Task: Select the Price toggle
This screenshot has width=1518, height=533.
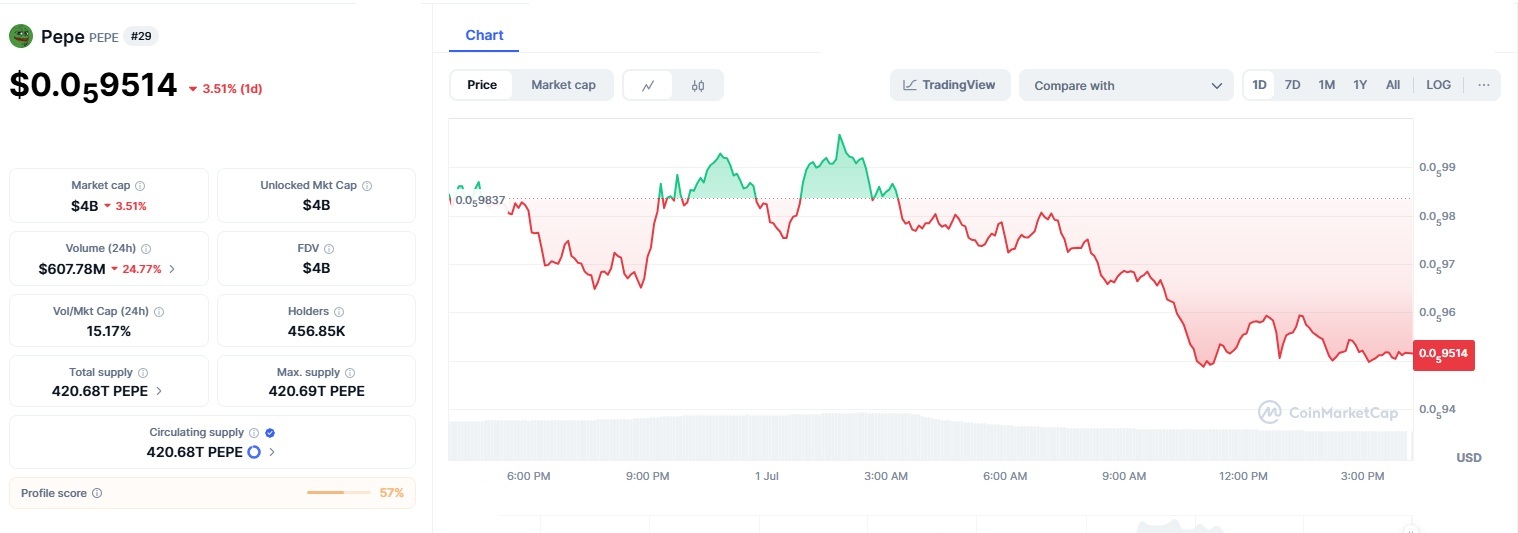Action: 482,85
